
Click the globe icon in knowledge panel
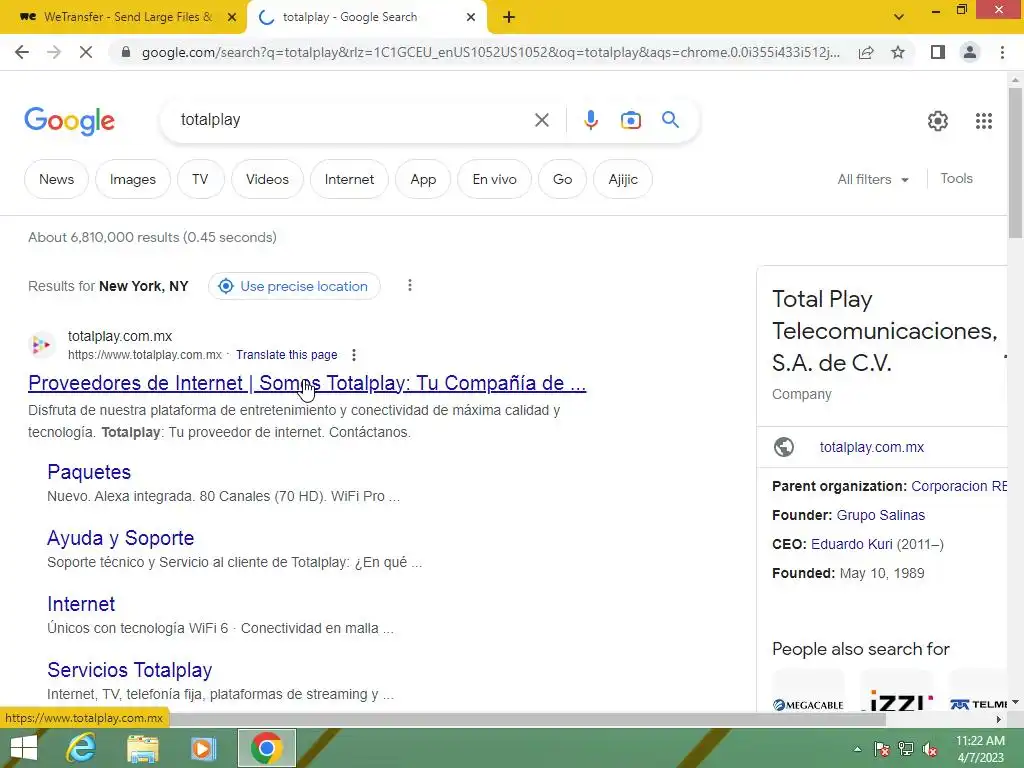(x=784, y=447)
